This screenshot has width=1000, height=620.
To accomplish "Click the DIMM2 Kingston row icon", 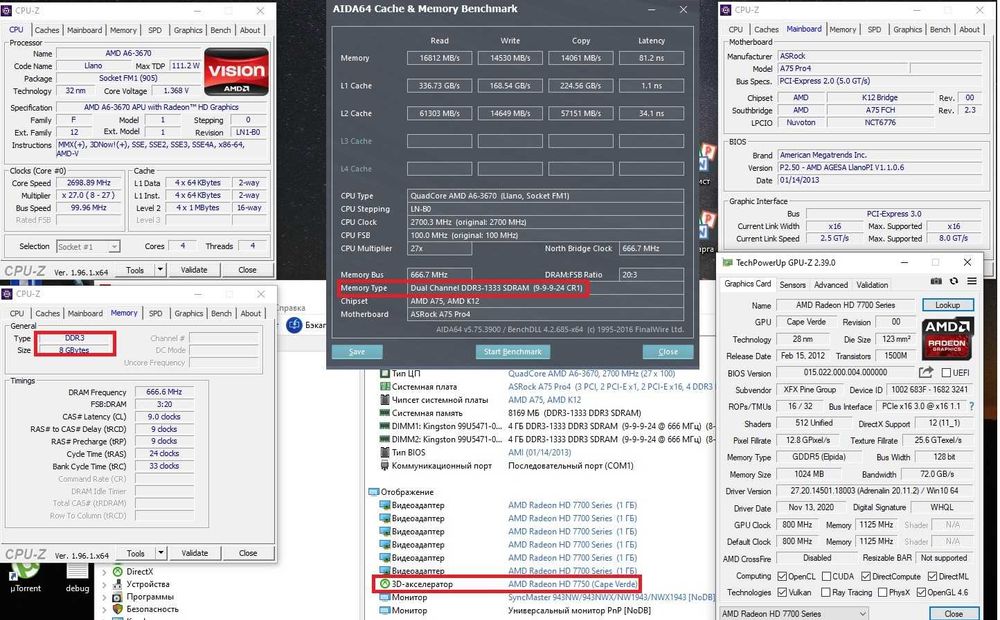I will tap(385, 439).
